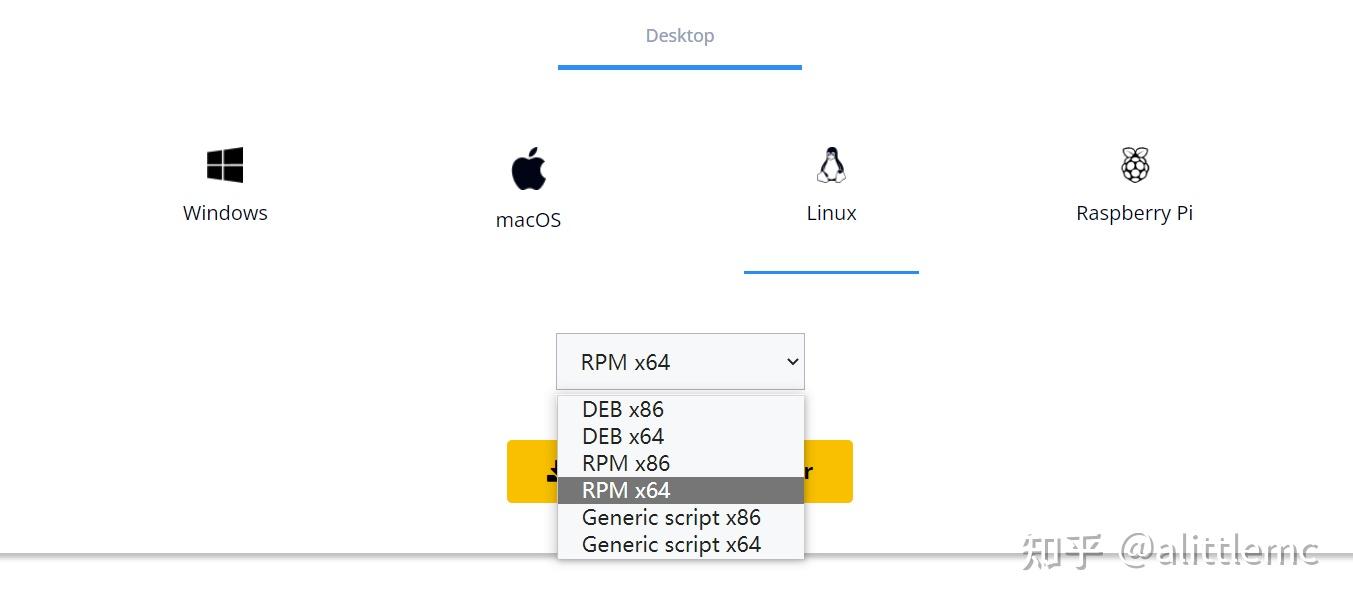
Task: Switch to the Desktop tab
Action: pos(679,35)
